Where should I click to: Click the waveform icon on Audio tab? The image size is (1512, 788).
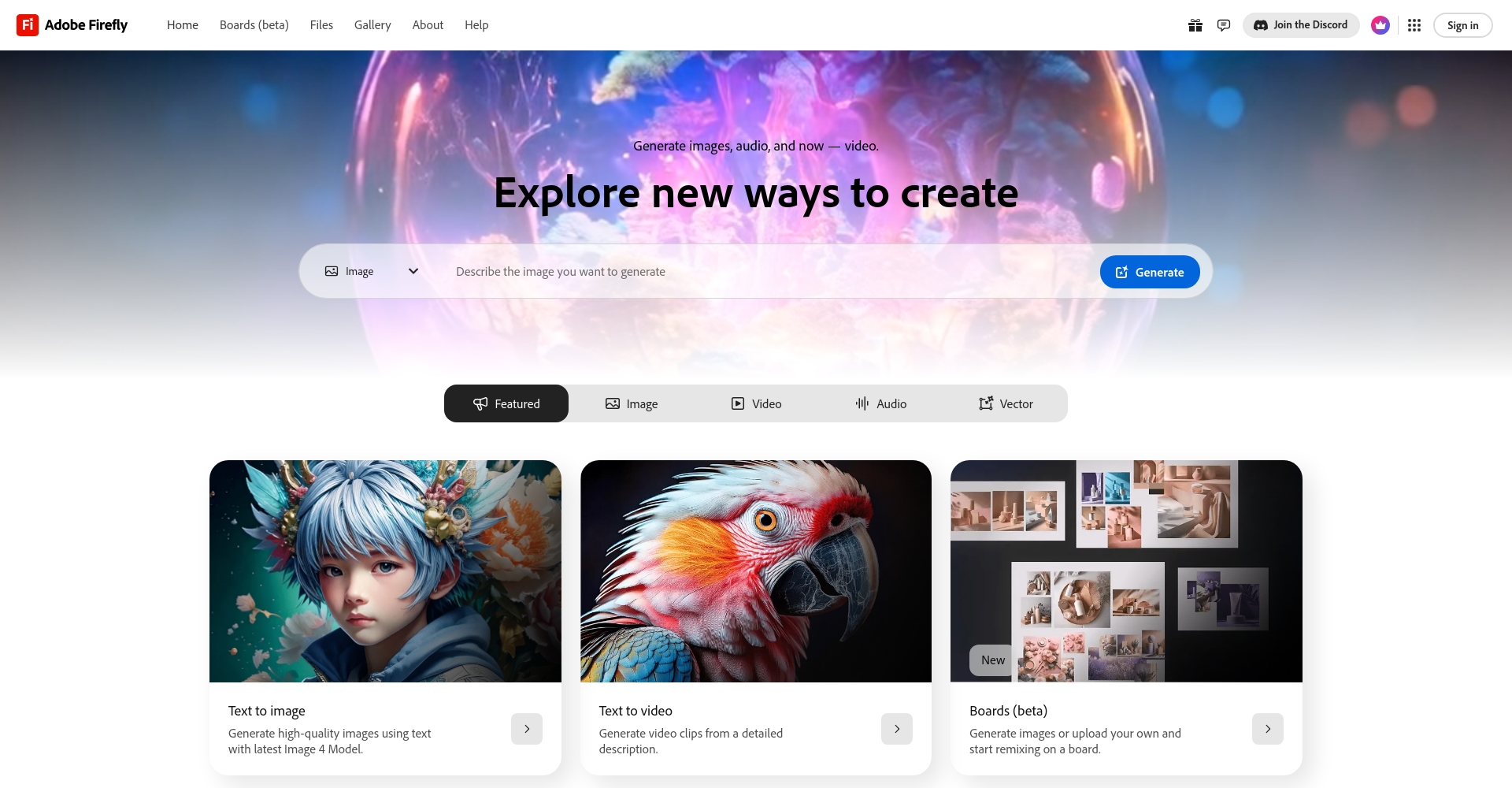(862, 403)
